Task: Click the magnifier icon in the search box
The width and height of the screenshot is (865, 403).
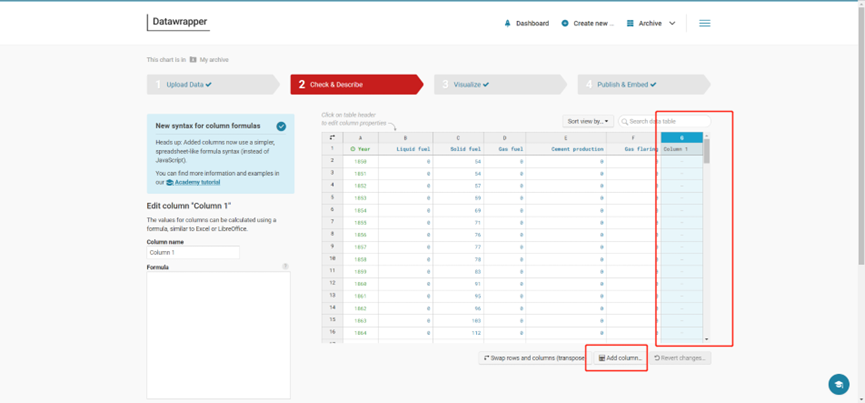Action: click(624, 121)
